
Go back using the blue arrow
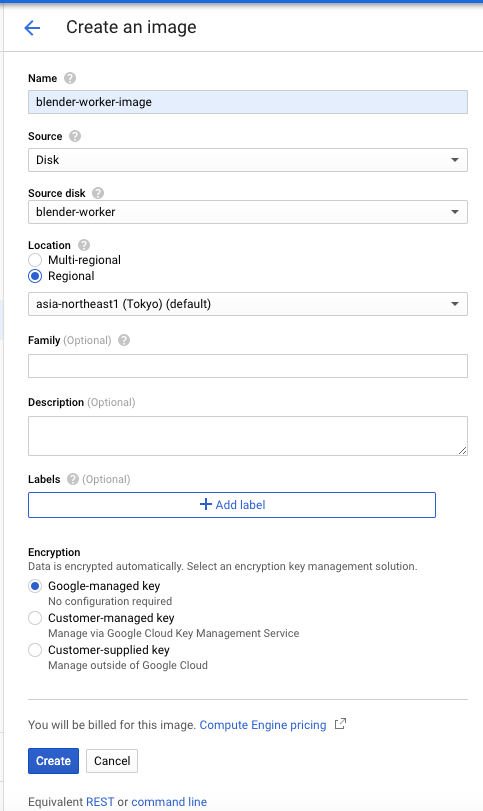[x=32, y=27]
